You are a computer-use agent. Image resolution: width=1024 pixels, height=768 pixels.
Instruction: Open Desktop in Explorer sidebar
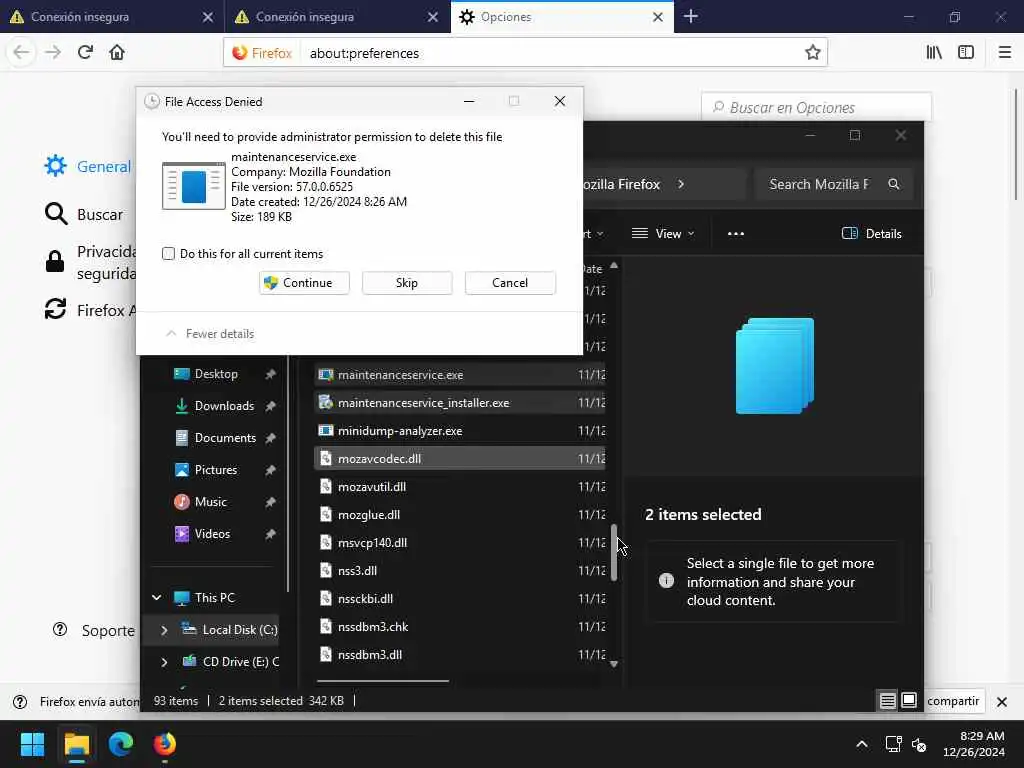coord(216,374)
